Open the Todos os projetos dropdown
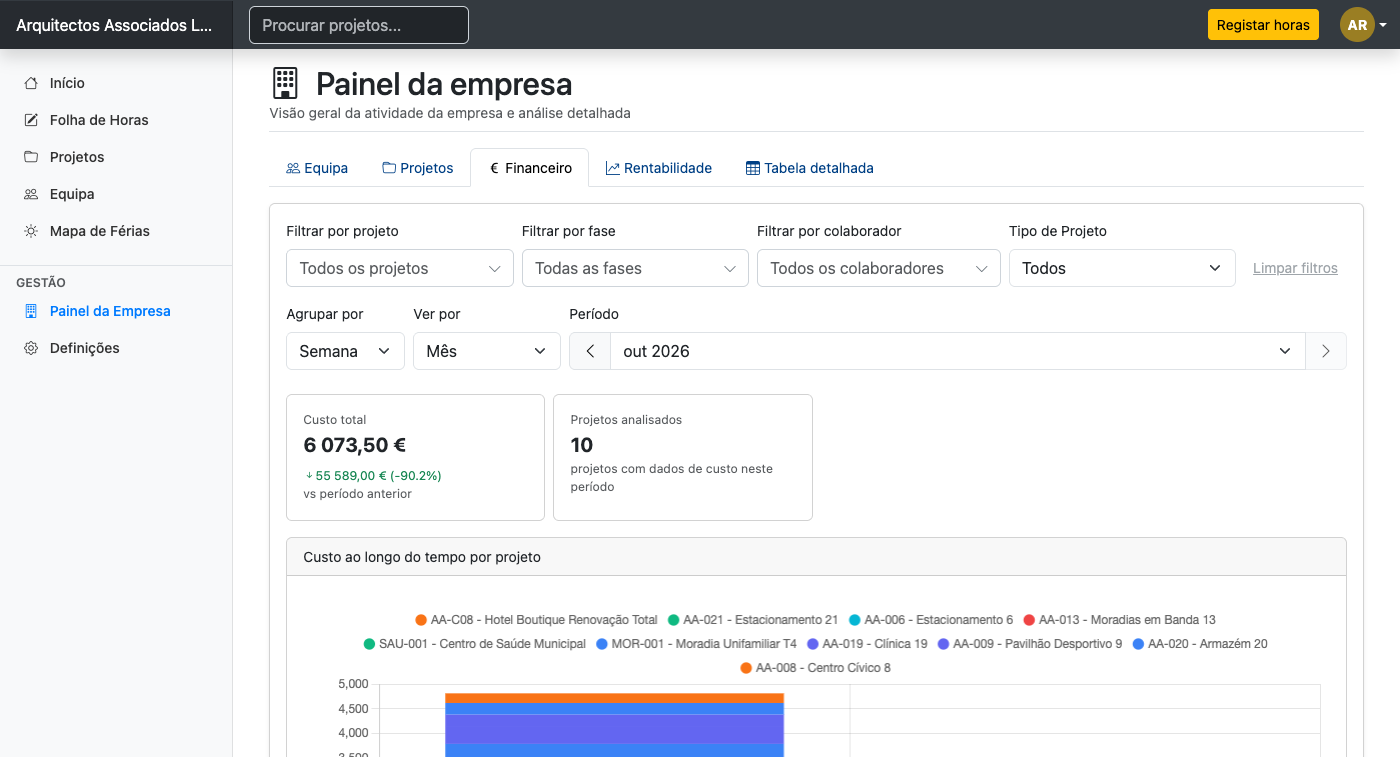The height and width of the screenshot is (757, 1400). point(400,268)
